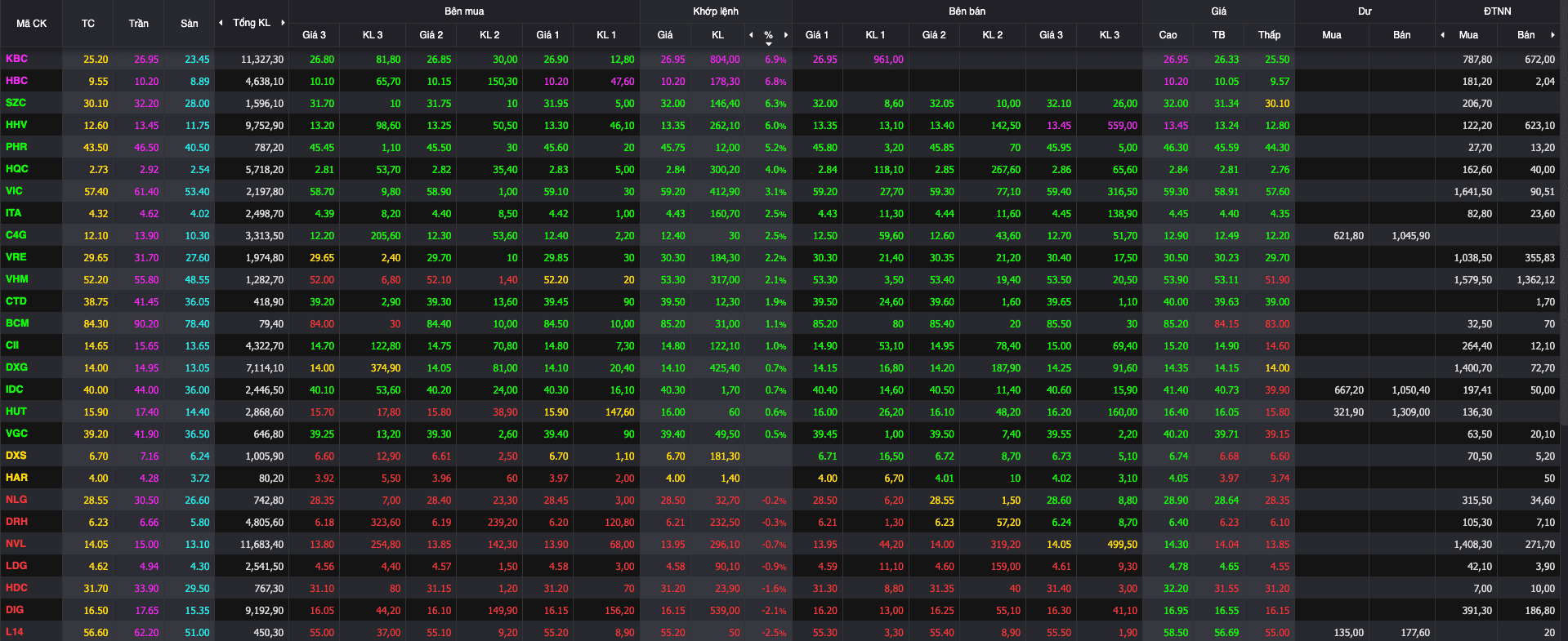The width and height of the screenshot is (1568, 641).
Task: Open stock symbol VHM
Action: tap(17, 279)
